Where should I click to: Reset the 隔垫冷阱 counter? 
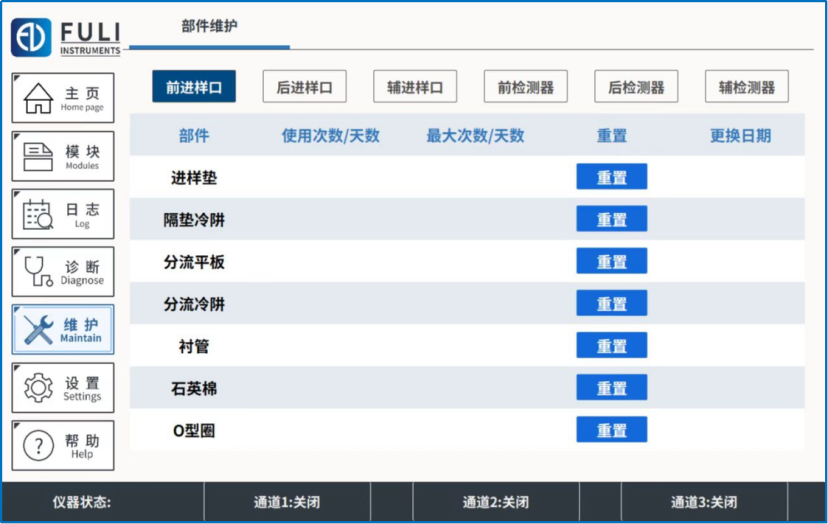tap(611, 219)
